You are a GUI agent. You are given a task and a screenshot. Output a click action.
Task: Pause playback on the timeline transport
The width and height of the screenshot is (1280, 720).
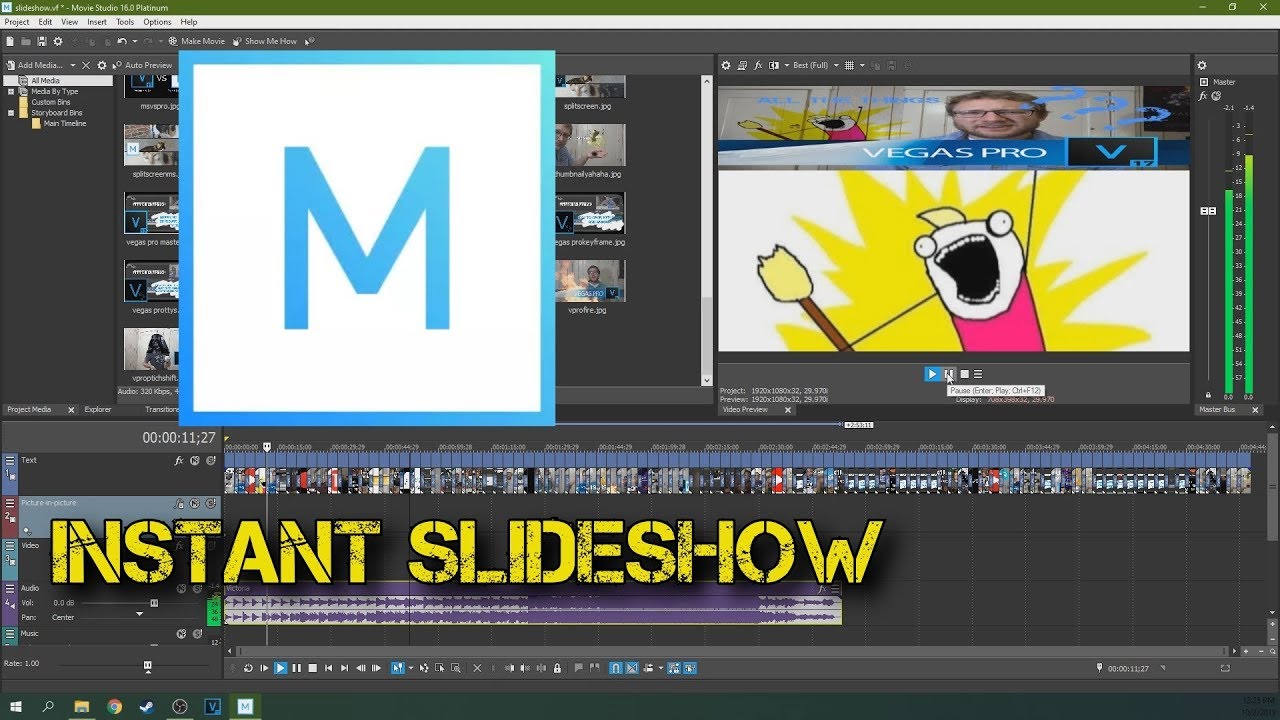(296, 668)
